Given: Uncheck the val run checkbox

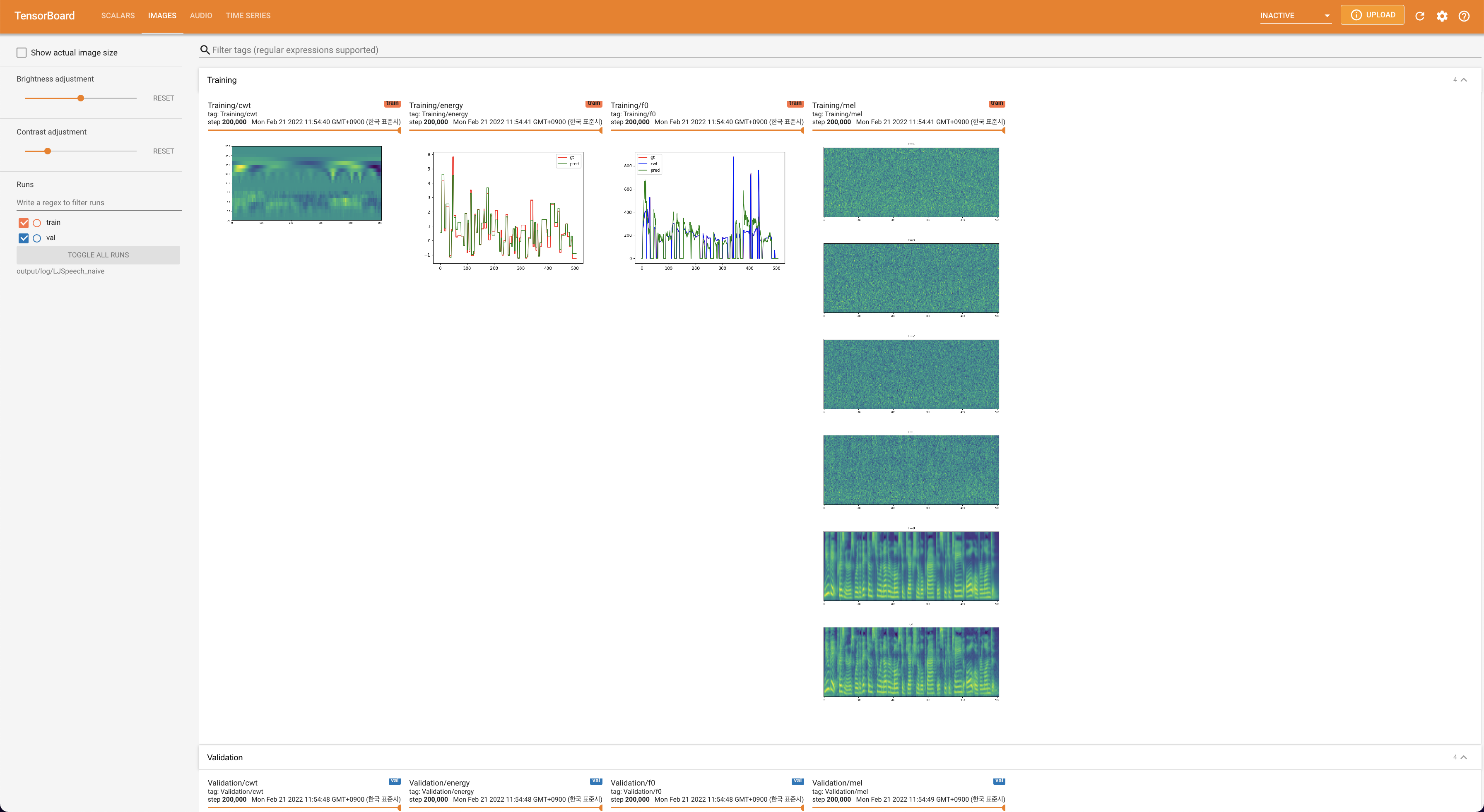Looking at the screenshot, I should click(24, 238).
